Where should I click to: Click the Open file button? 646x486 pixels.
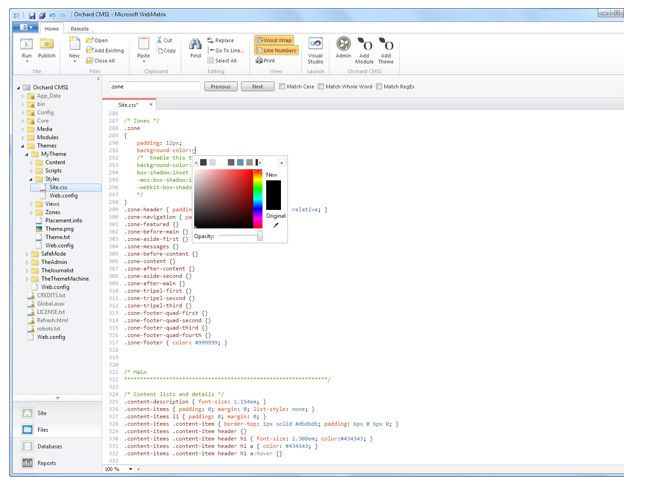97,40
